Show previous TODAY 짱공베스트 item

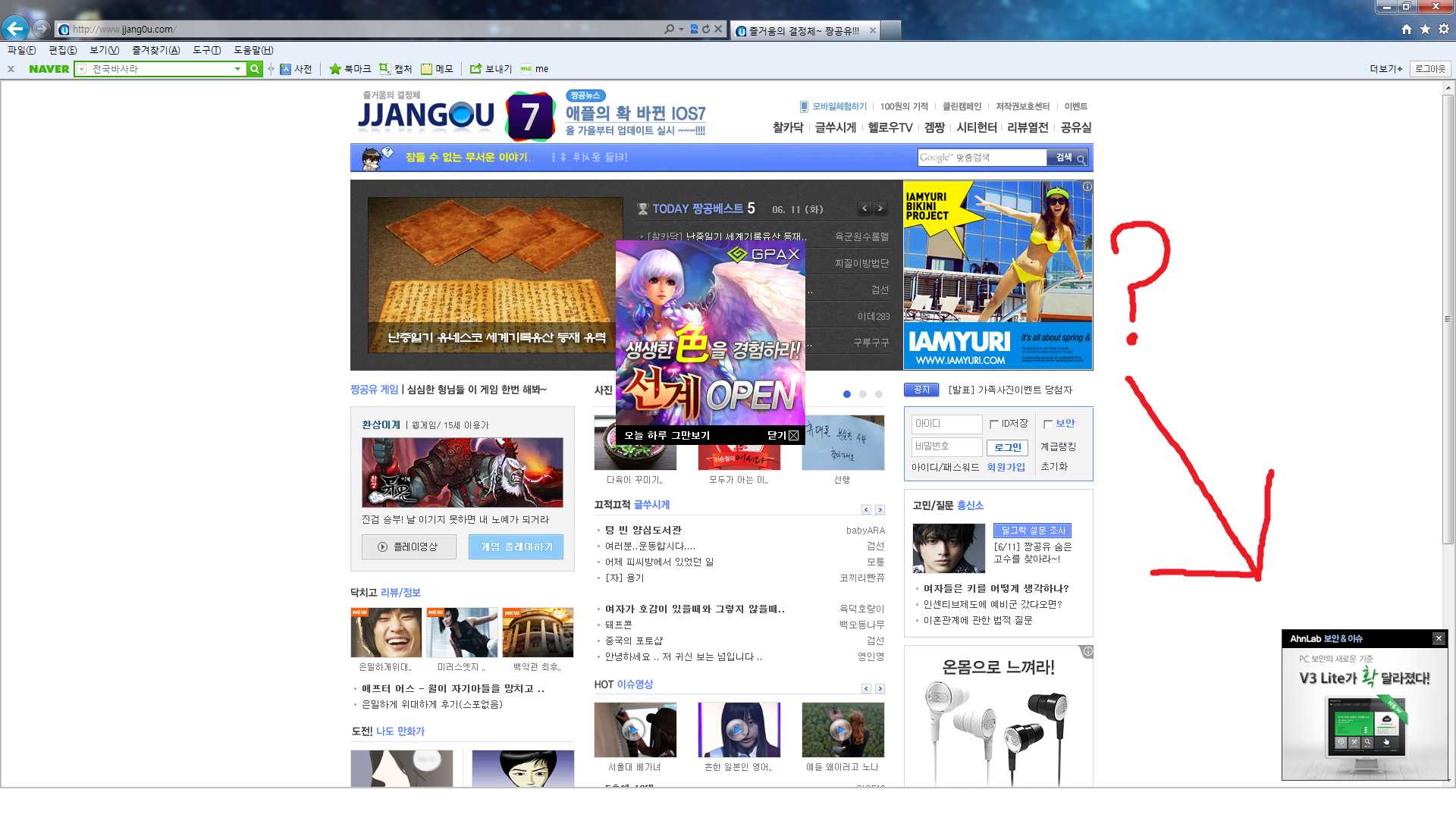(x=864, y=208)
